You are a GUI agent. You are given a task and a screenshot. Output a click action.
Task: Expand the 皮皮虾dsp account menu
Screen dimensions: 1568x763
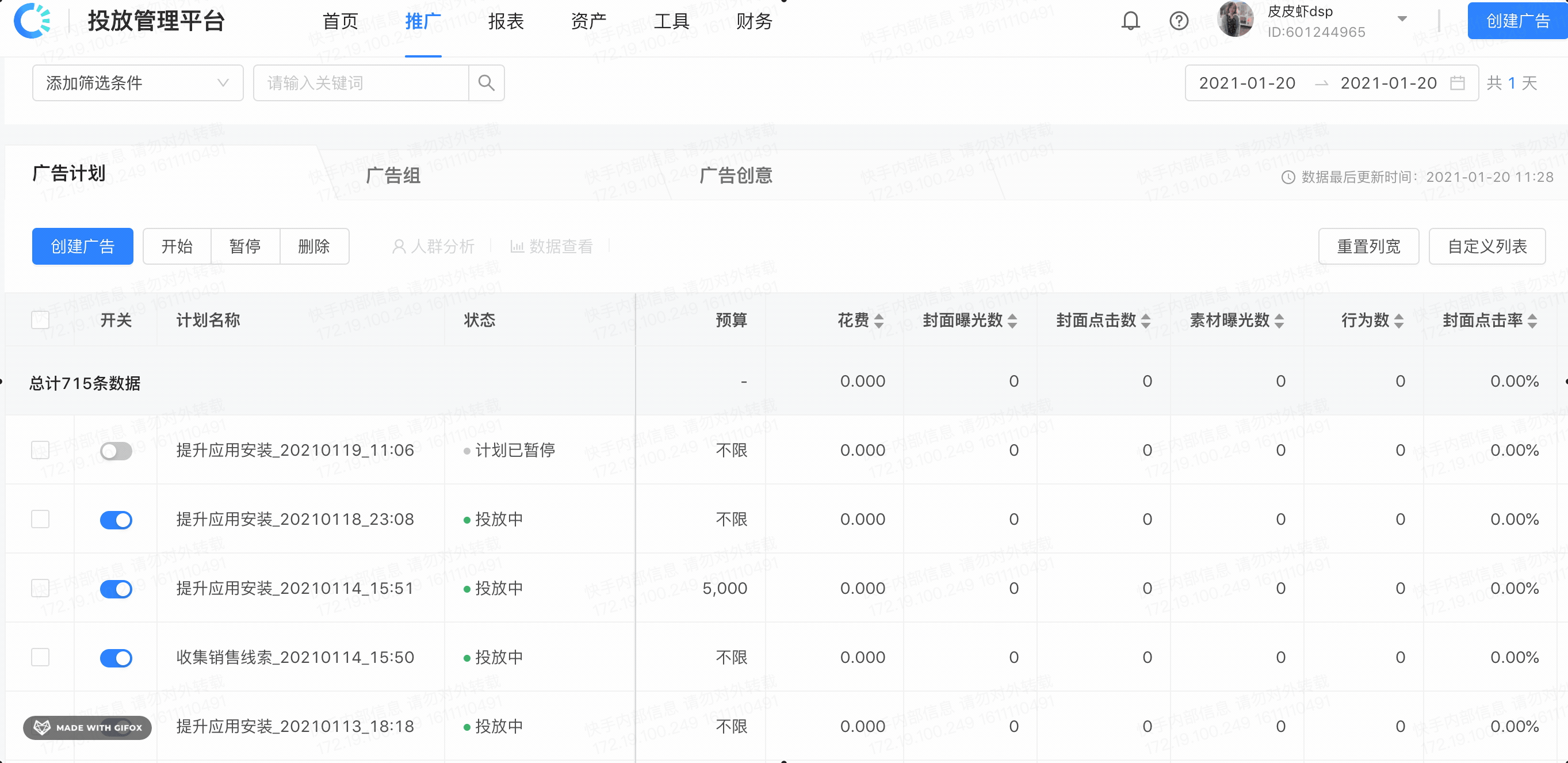pos(1402,20)
